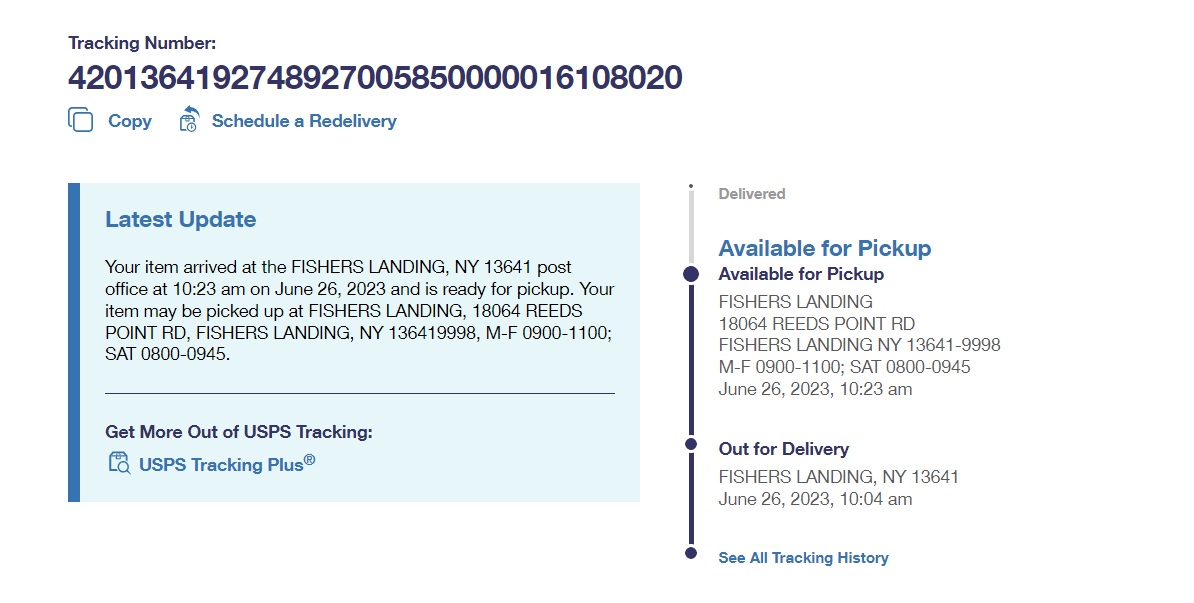Click the Copy tracking number icon
The height and width of the screenshot is (603, 1194).
coord(80,121)
